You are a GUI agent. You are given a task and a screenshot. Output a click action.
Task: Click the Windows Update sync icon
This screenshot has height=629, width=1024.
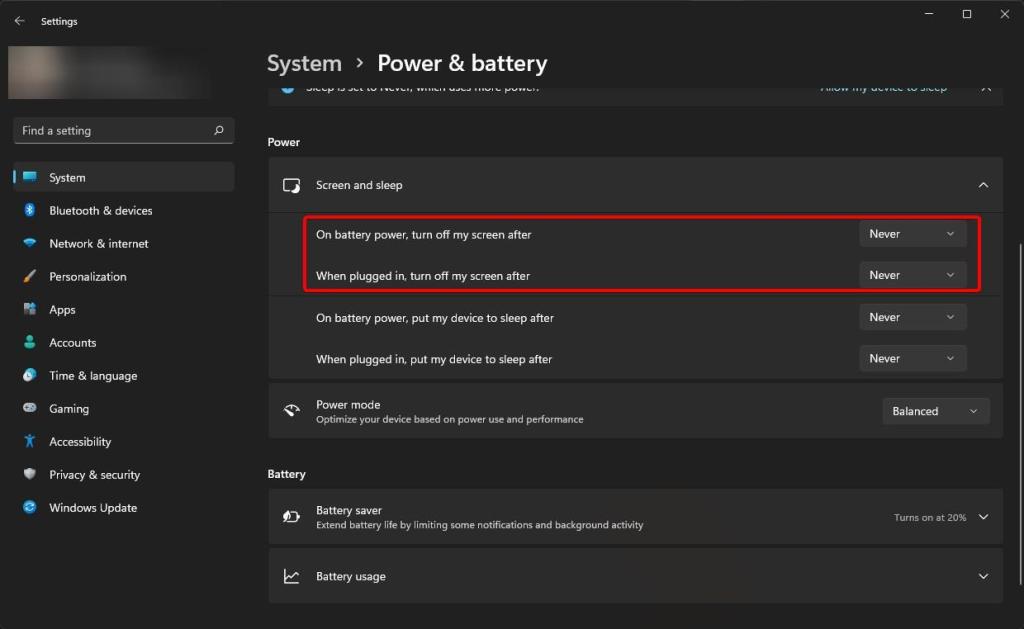29,507
